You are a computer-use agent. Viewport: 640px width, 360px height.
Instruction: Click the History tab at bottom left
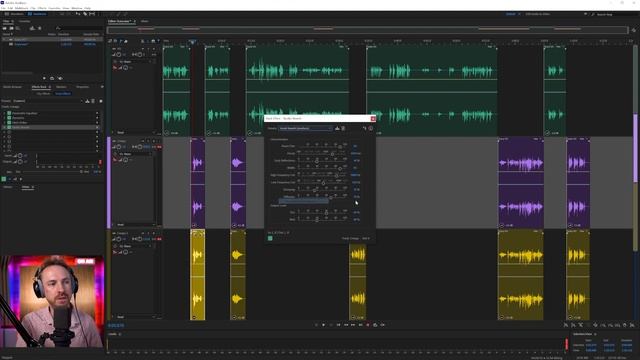click(8, 187)
